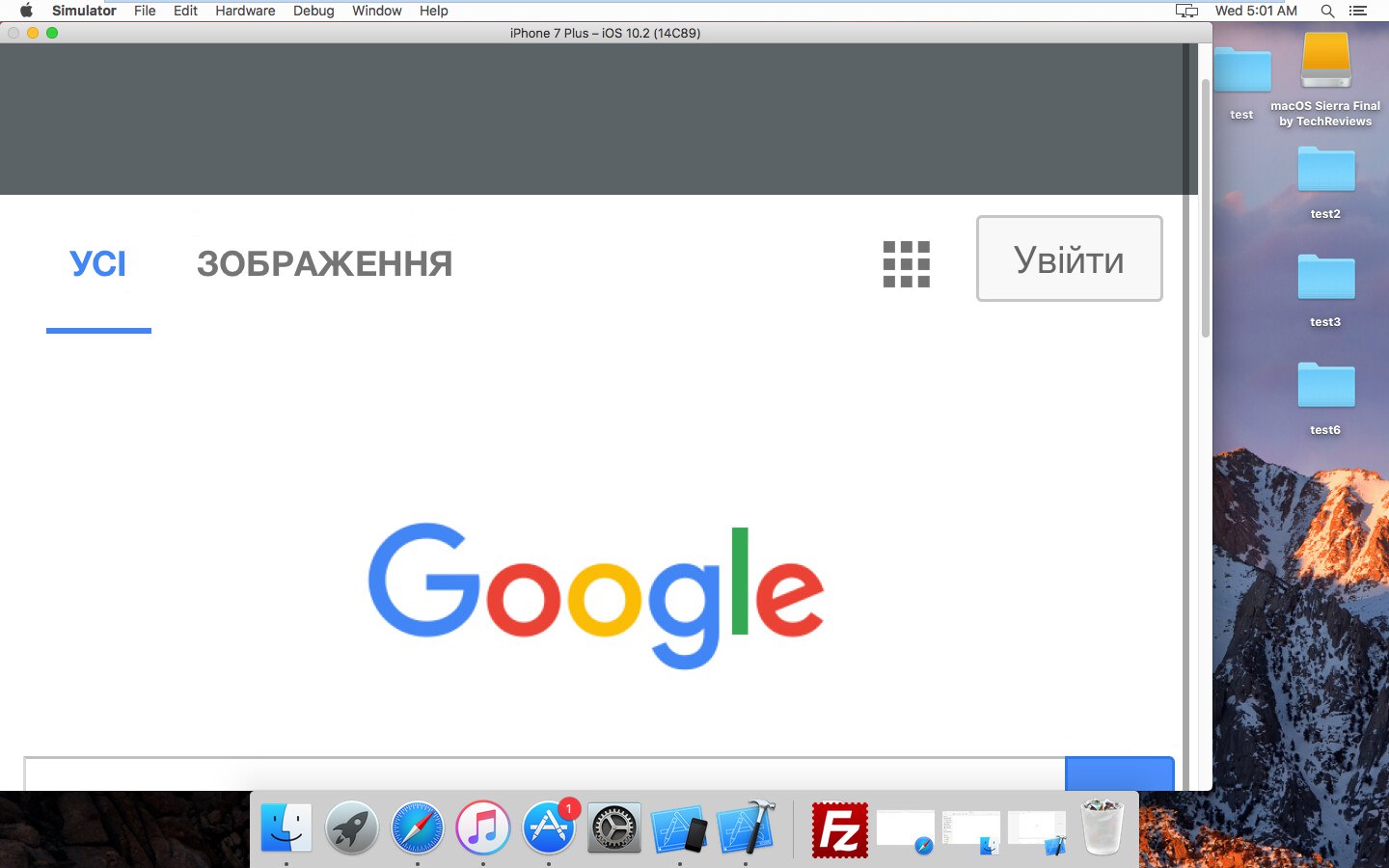Click the blue Google search button
Viewport: 1389px width, 868px height.
(1120, 774)
